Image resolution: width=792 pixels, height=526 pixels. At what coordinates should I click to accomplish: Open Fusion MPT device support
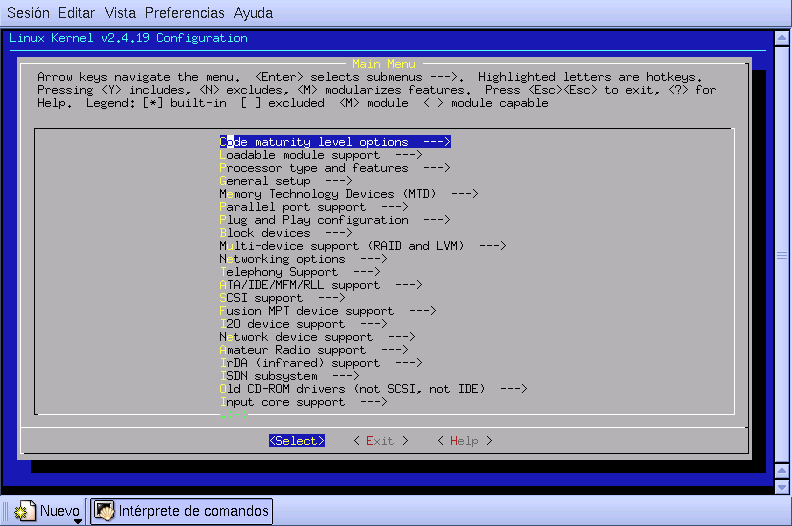[x=328, y=311]
